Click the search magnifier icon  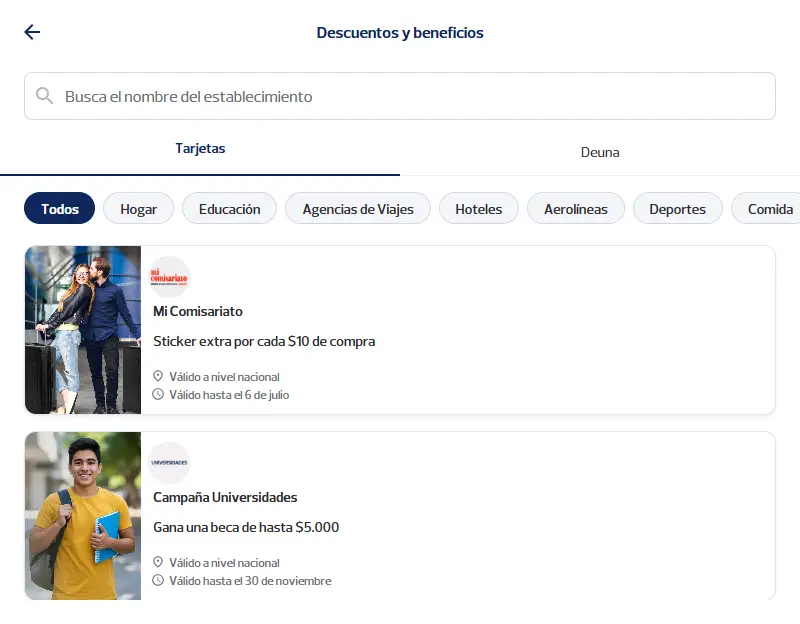(44, 95)
